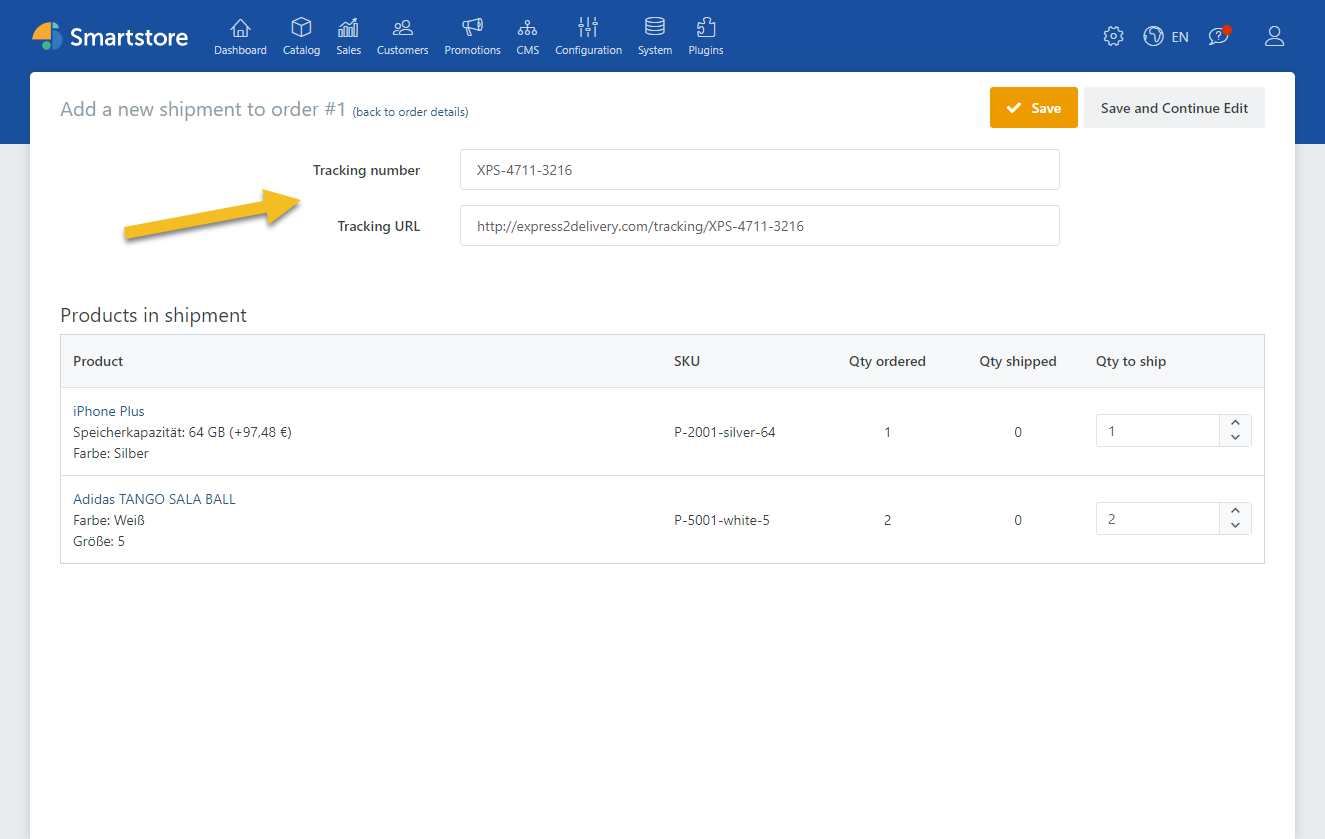1325x839 pixels.
Task: Open the Catalog box icon
Action: 301,29
